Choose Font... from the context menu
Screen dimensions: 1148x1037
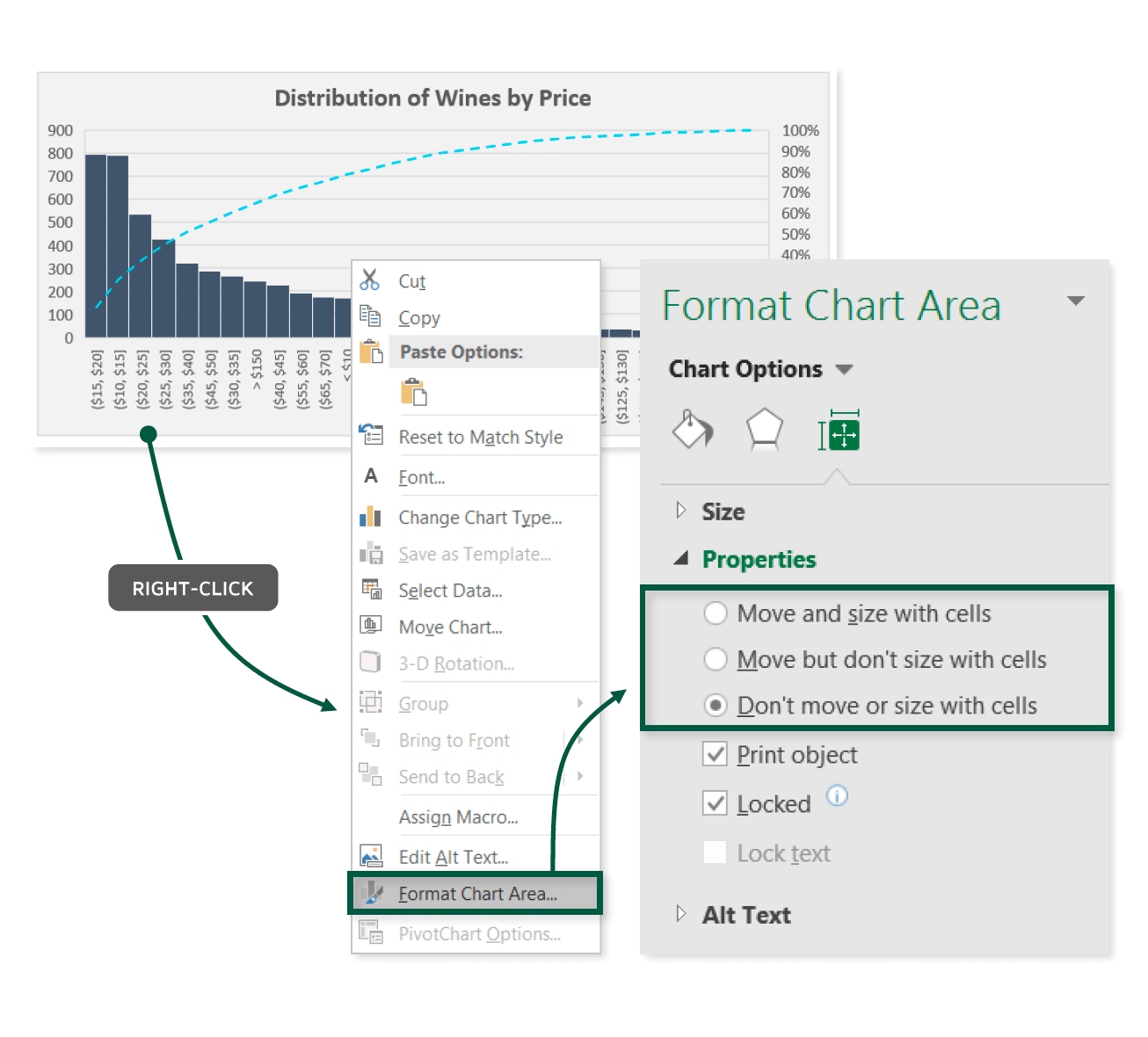(x=476, y=477)
